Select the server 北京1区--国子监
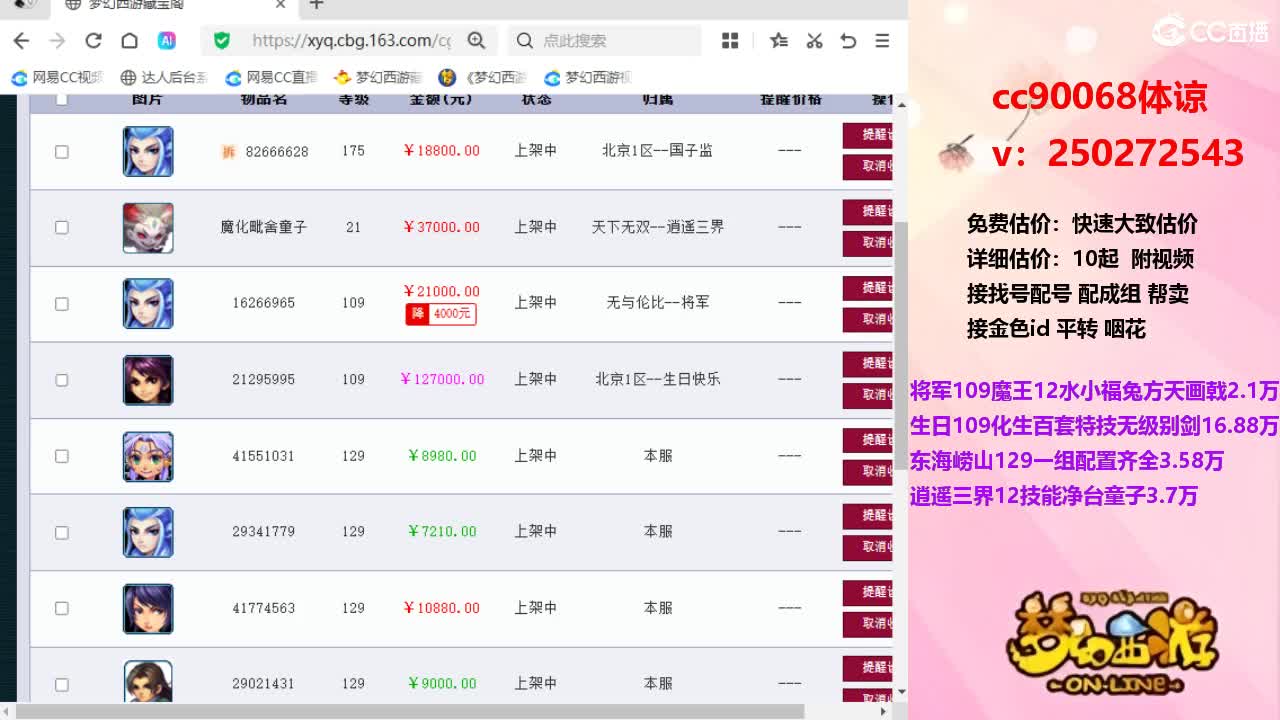 pyautogui.click(x=658, y=151)
